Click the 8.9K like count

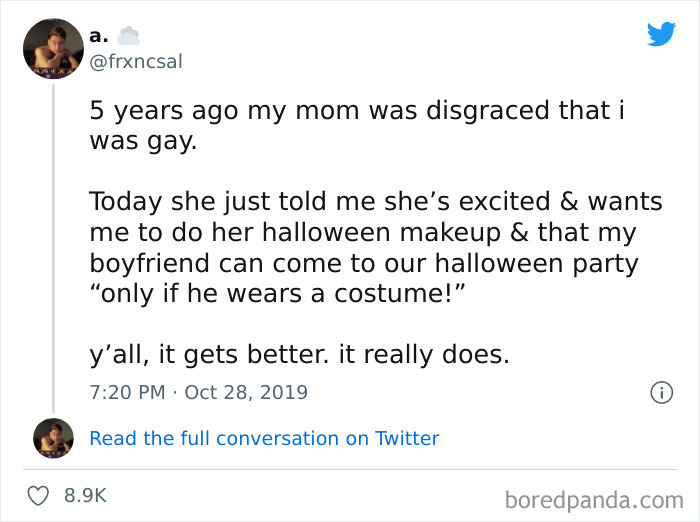tap(85, 495)
